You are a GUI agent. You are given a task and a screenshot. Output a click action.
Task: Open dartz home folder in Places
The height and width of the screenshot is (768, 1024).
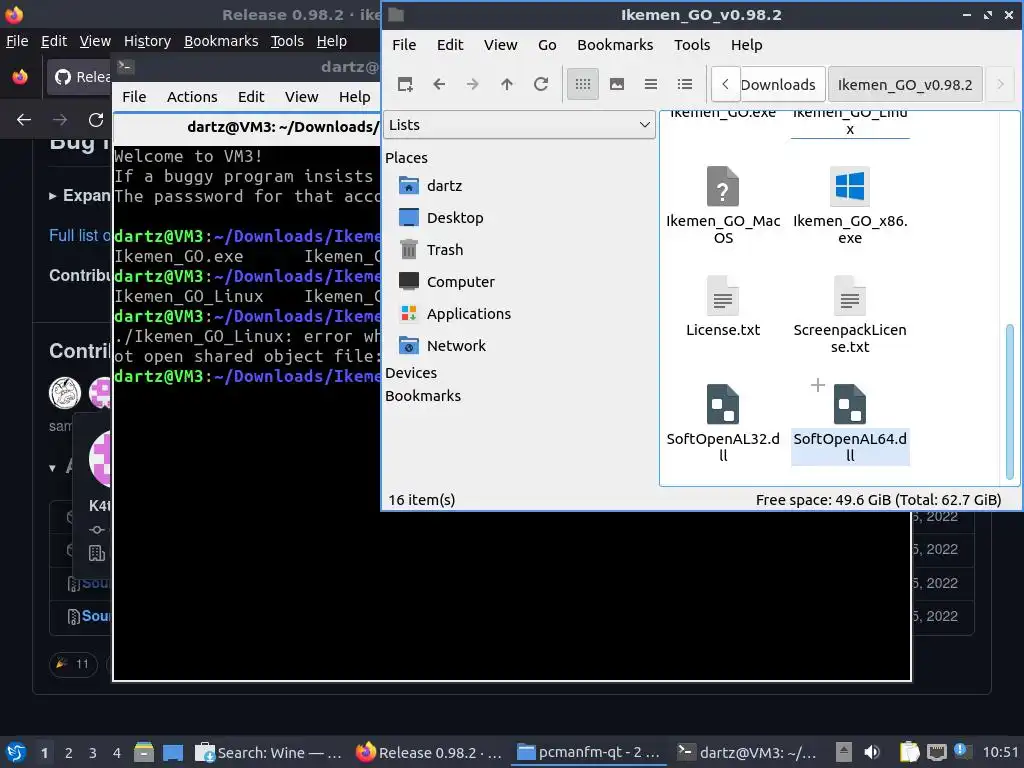[x=444, y=186]
